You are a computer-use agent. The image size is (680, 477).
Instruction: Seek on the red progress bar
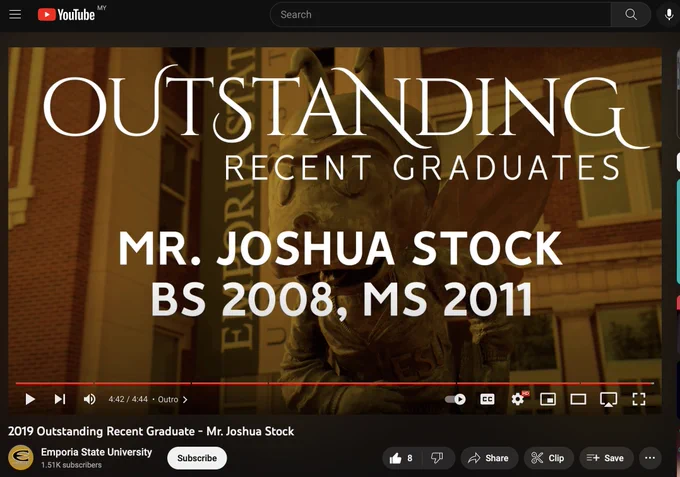[x=334, y=383]
